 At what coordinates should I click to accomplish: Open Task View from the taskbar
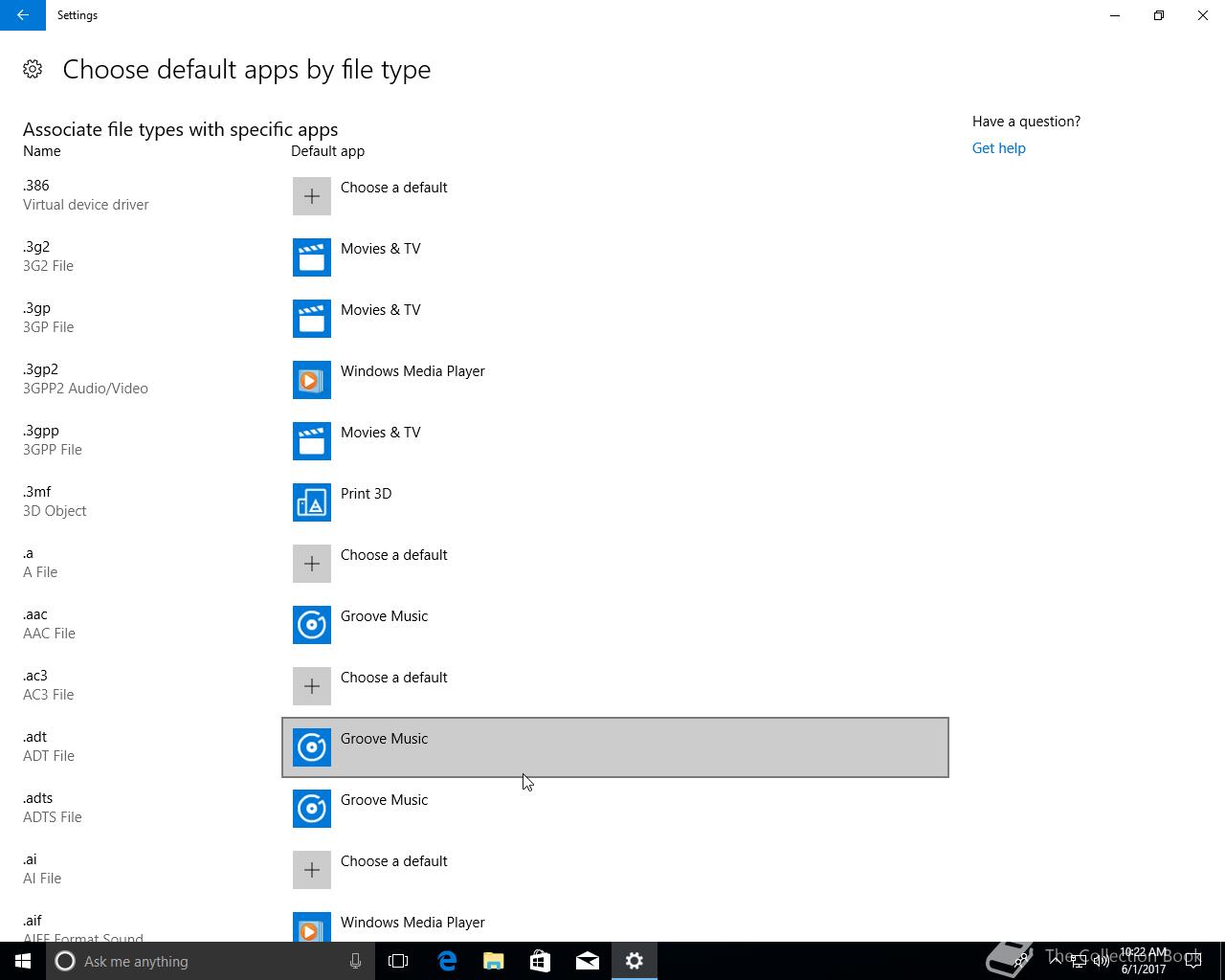pyautogui.click(x=398, y=961)
